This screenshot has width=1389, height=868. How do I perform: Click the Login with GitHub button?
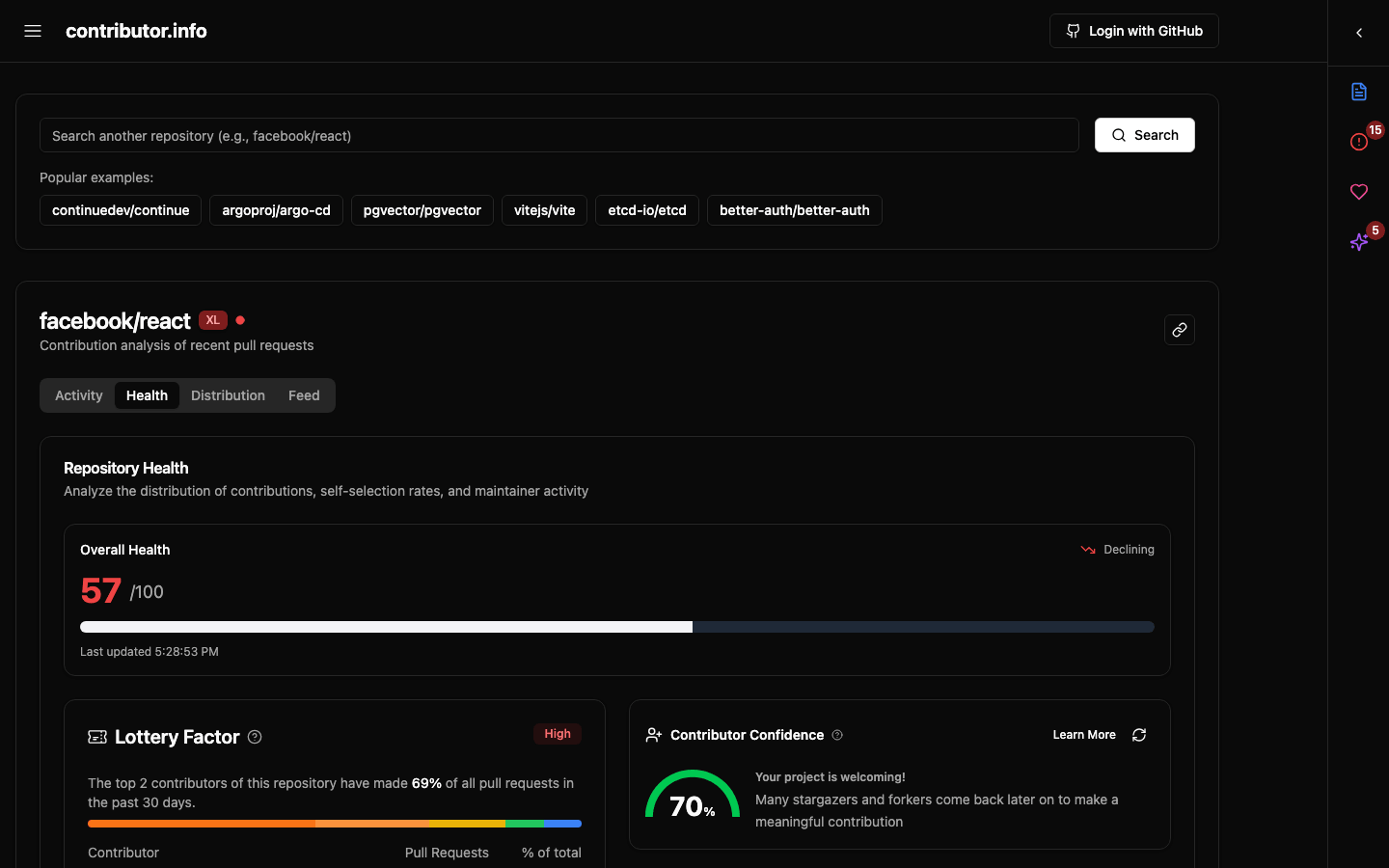pos(1133,30)
